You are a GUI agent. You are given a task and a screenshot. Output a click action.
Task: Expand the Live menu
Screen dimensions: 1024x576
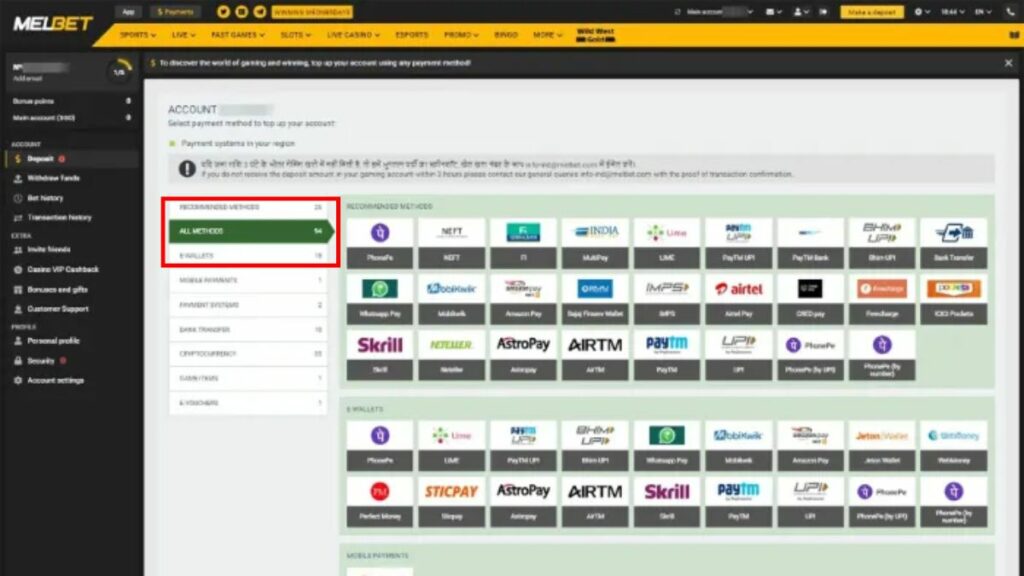[184, 35]
